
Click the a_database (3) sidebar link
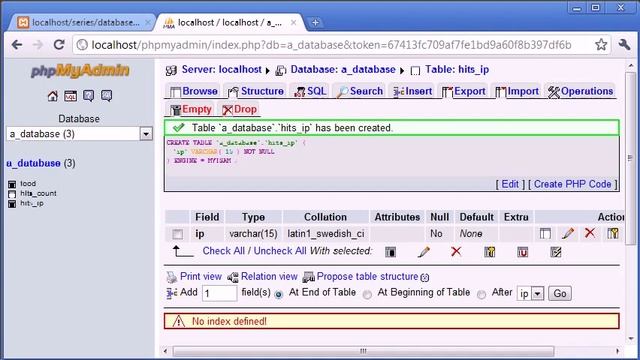click(41, 163)
